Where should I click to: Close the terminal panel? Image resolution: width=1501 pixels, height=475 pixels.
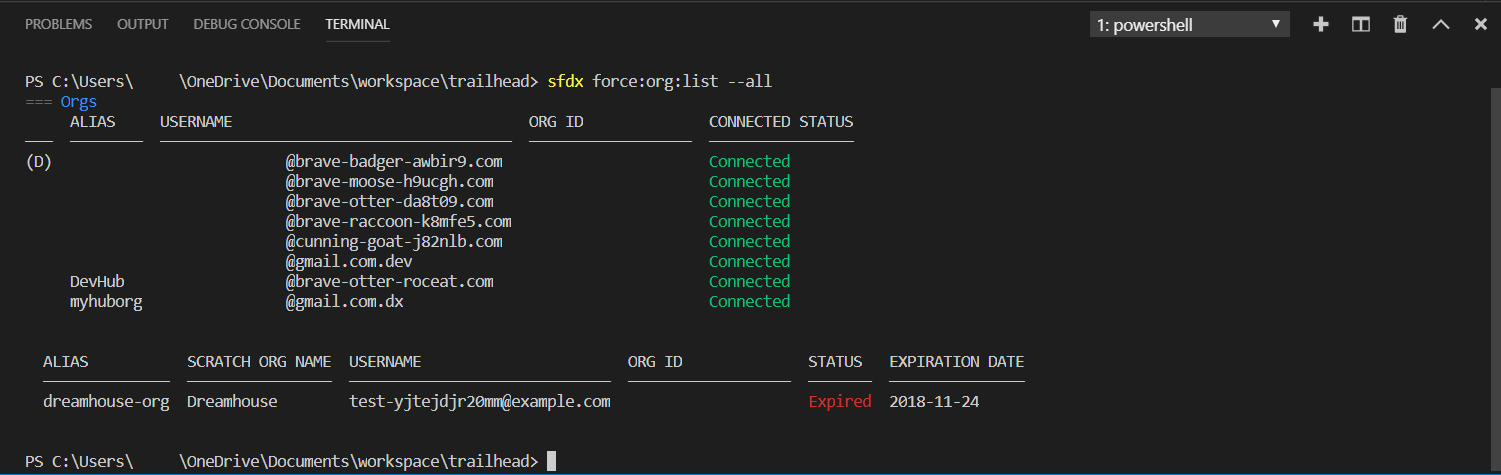coord(1480,24)
